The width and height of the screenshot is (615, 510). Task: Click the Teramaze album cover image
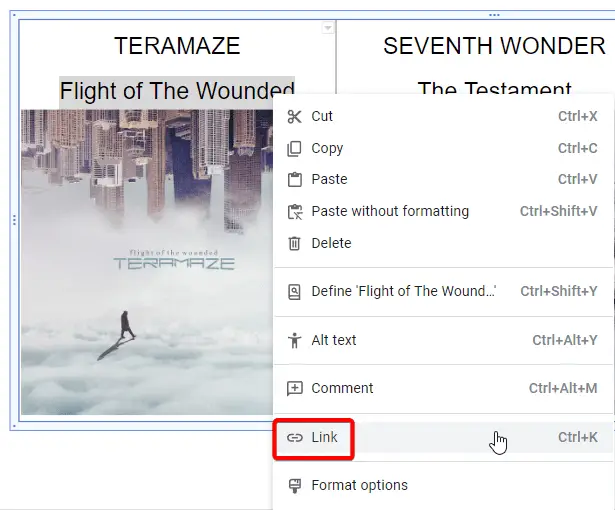(147, 262)
